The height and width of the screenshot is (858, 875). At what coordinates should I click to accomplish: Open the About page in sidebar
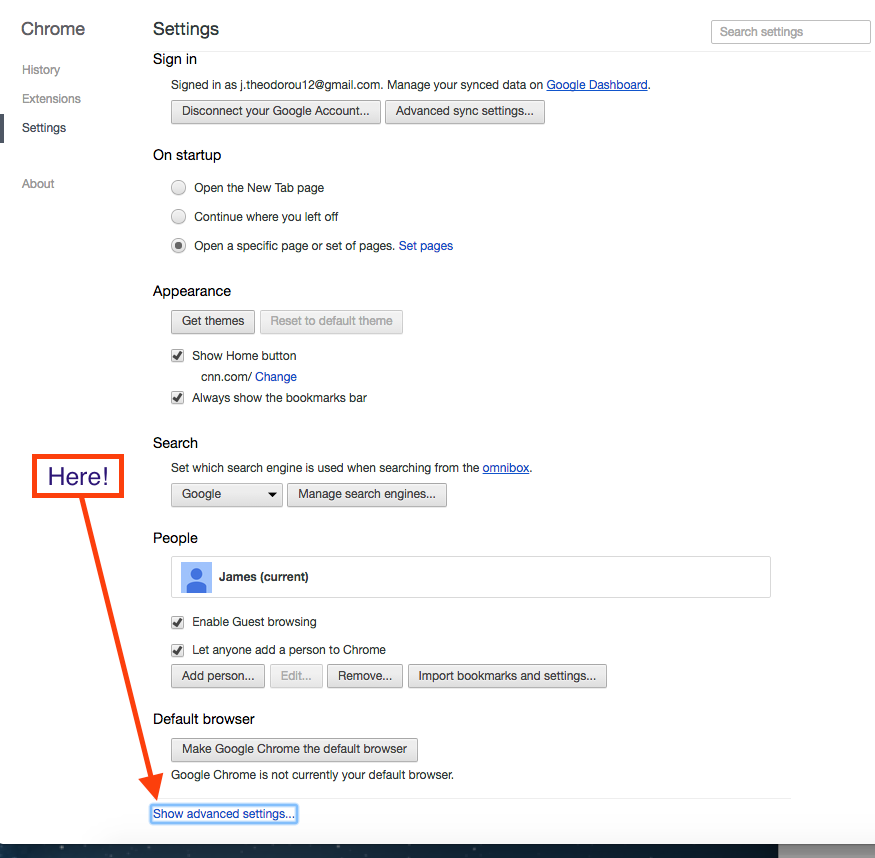coord(38,184)
